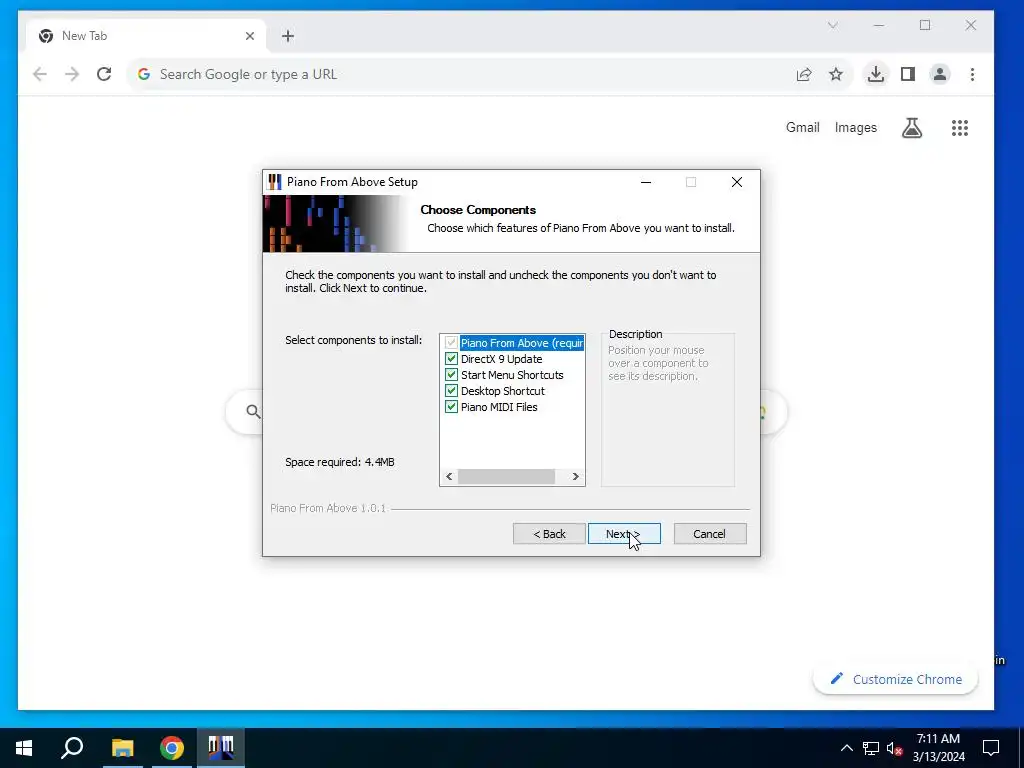Minimize the Piano From Above Setup window
The image size is (1024, 768).
(x=646, y=182)
